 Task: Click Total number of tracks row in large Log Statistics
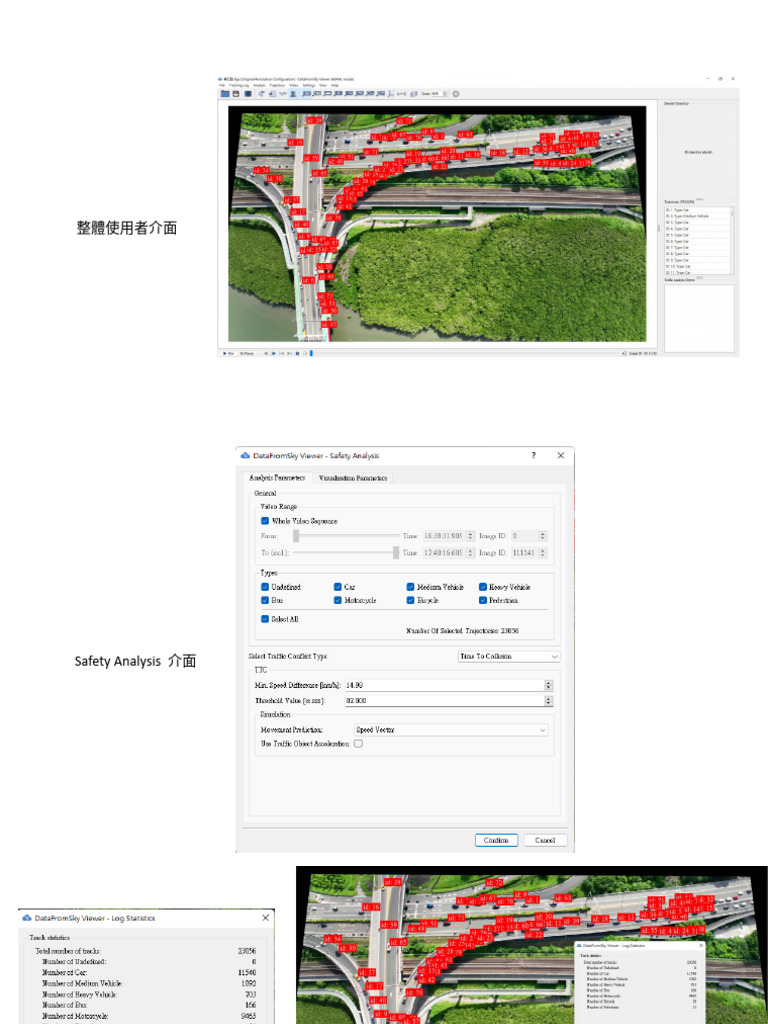tap(146, 951)
